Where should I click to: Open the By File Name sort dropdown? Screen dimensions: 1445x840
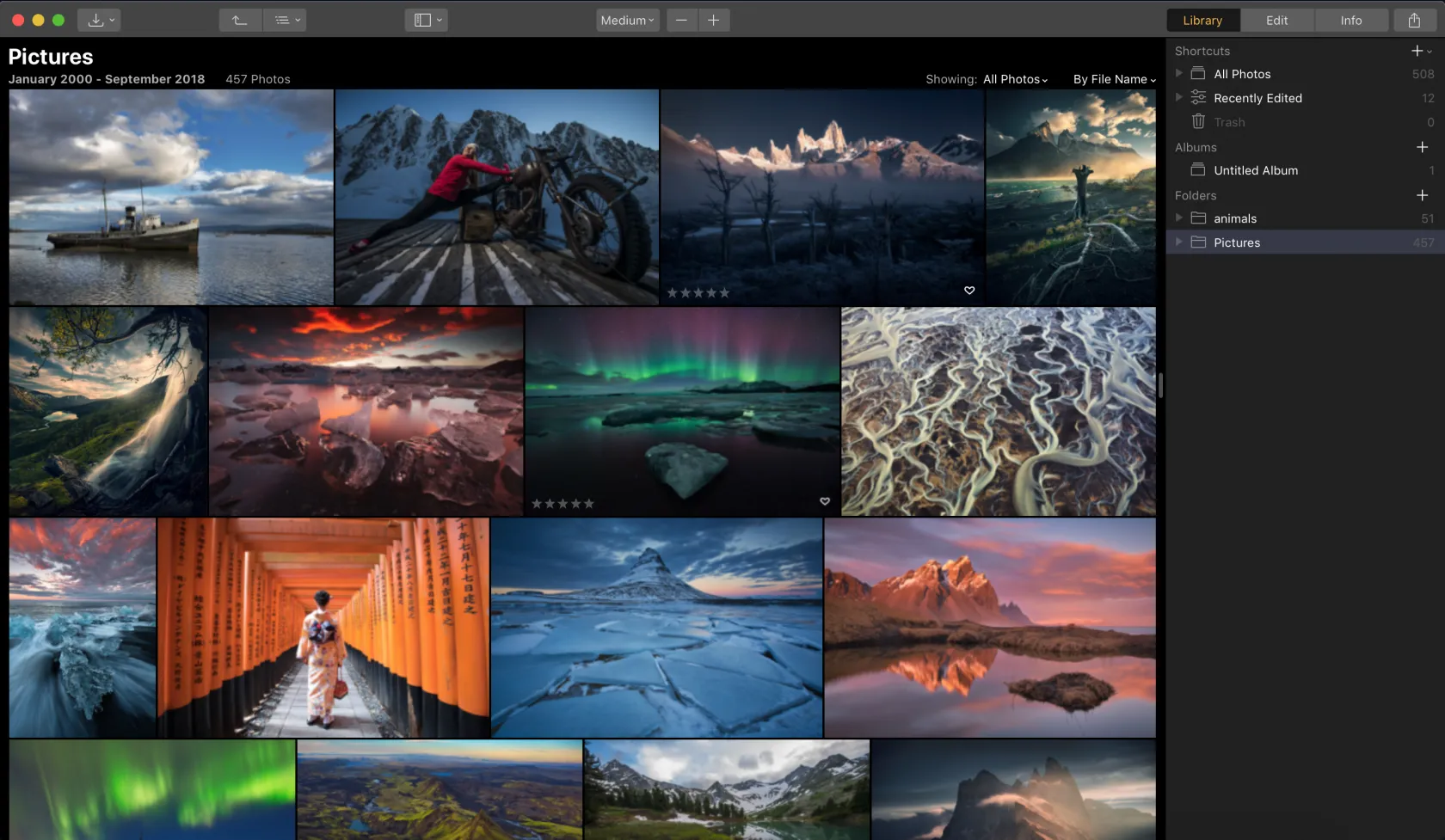(1114, 79)
